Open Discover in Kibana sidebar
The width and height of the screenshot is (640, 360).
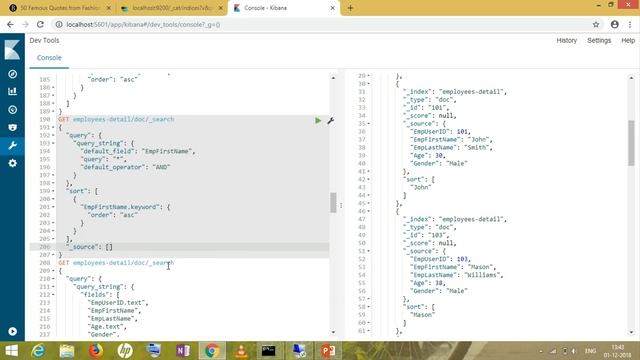tap(12, 74)
